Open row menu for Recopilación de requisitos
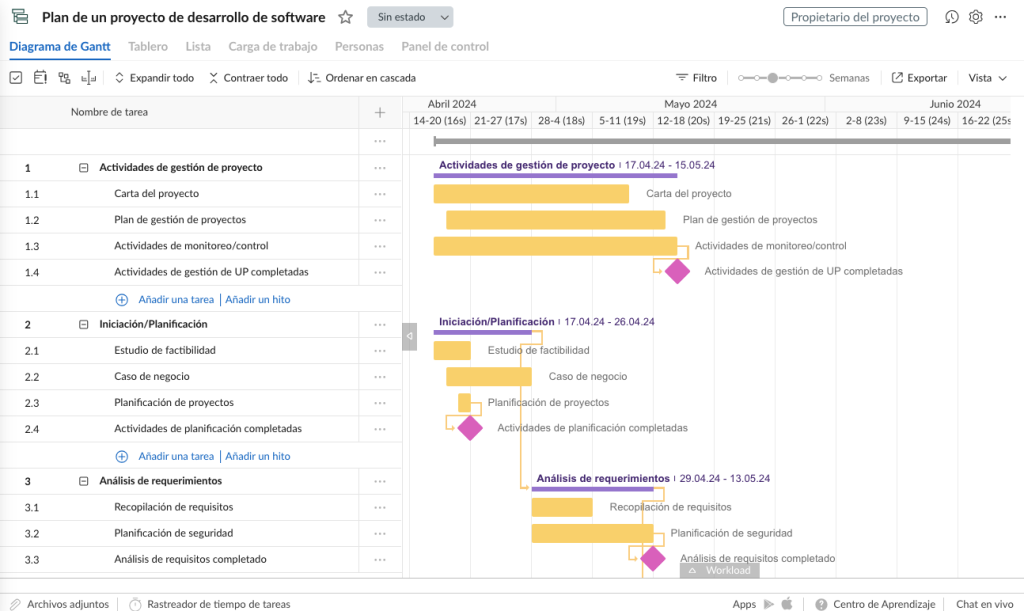Image resolution: width=1024 pixels, height=611 pixels. [379, 507]
